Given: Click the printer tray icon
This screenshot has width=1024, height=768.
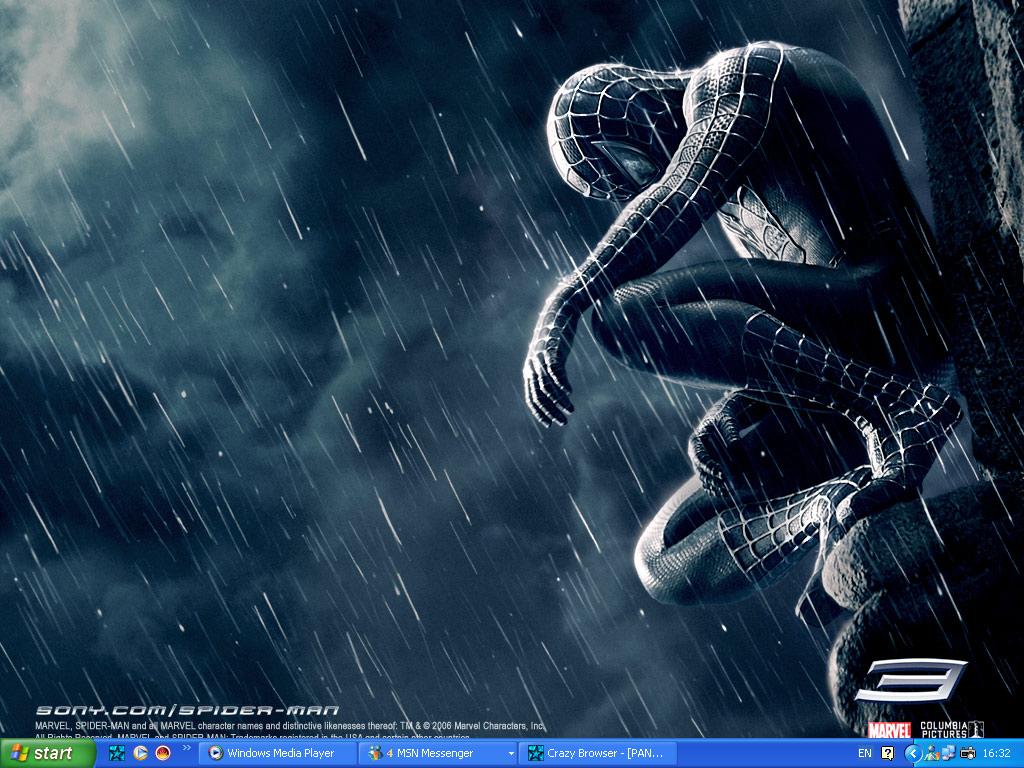Looking at the screenshot, I should [x=968, y=753].
